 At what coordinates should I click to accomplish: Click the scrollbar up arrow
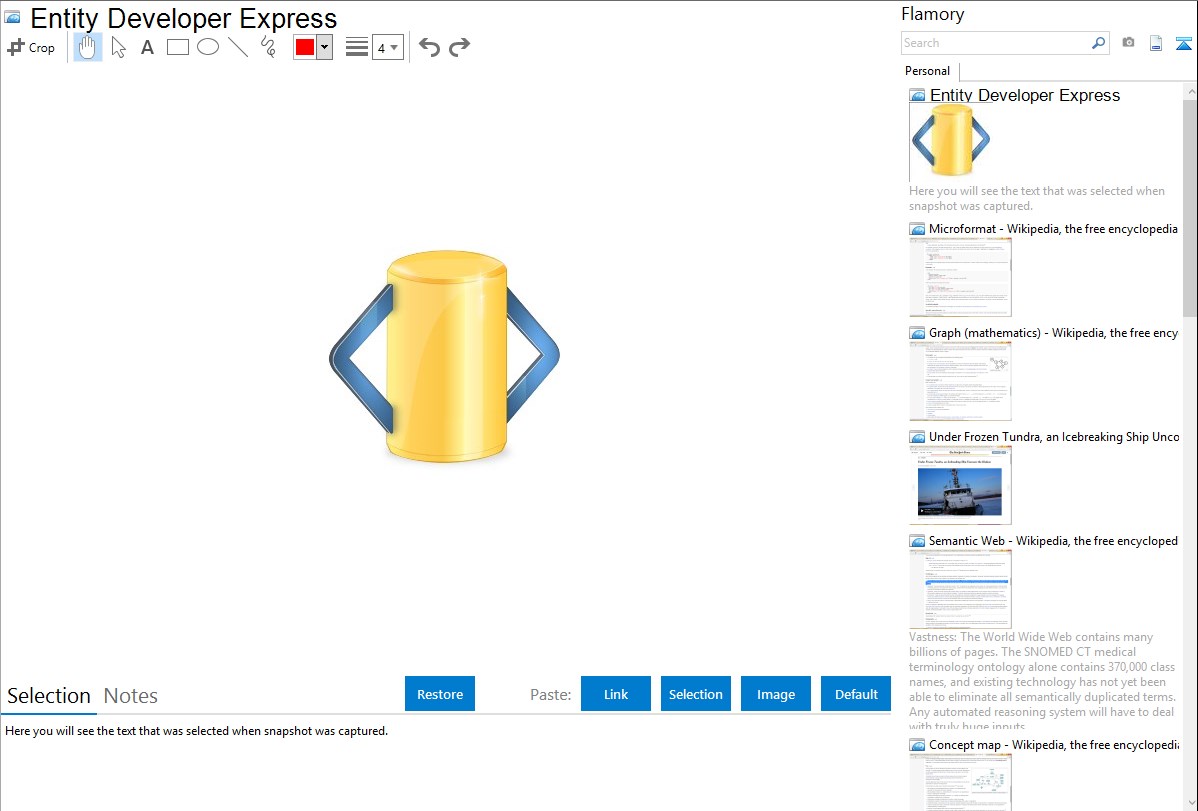click(x=1190, y=91)
